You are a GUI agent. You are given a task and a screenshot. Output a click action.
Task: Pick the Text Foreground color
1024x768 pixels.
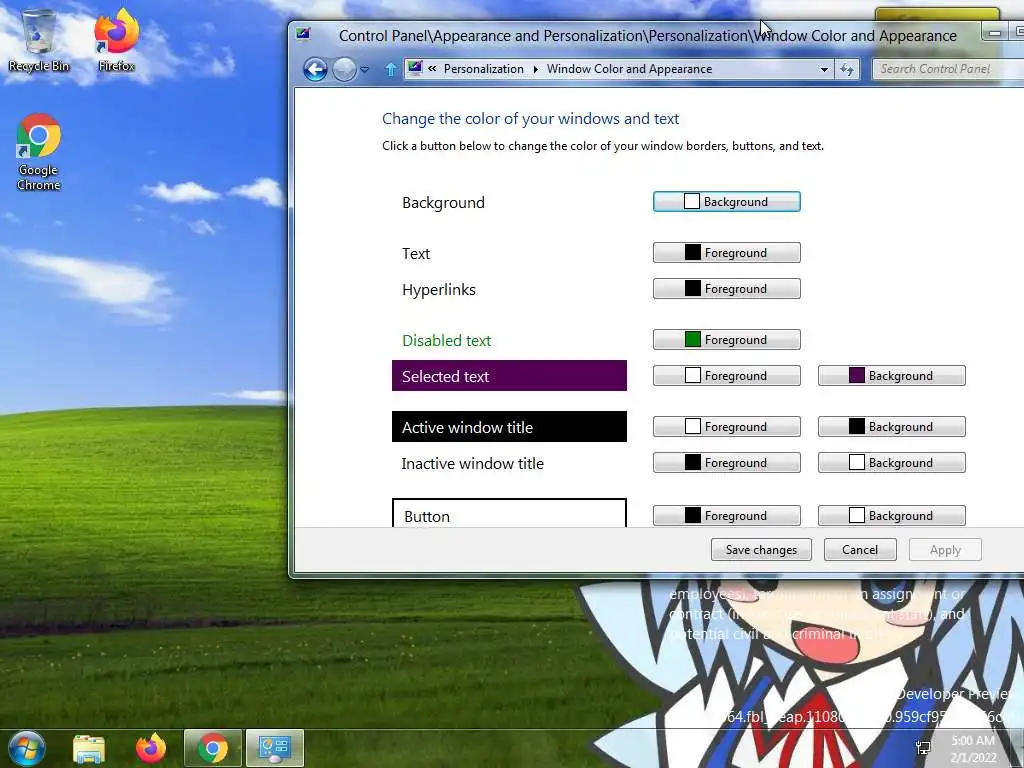click(726, 253)
